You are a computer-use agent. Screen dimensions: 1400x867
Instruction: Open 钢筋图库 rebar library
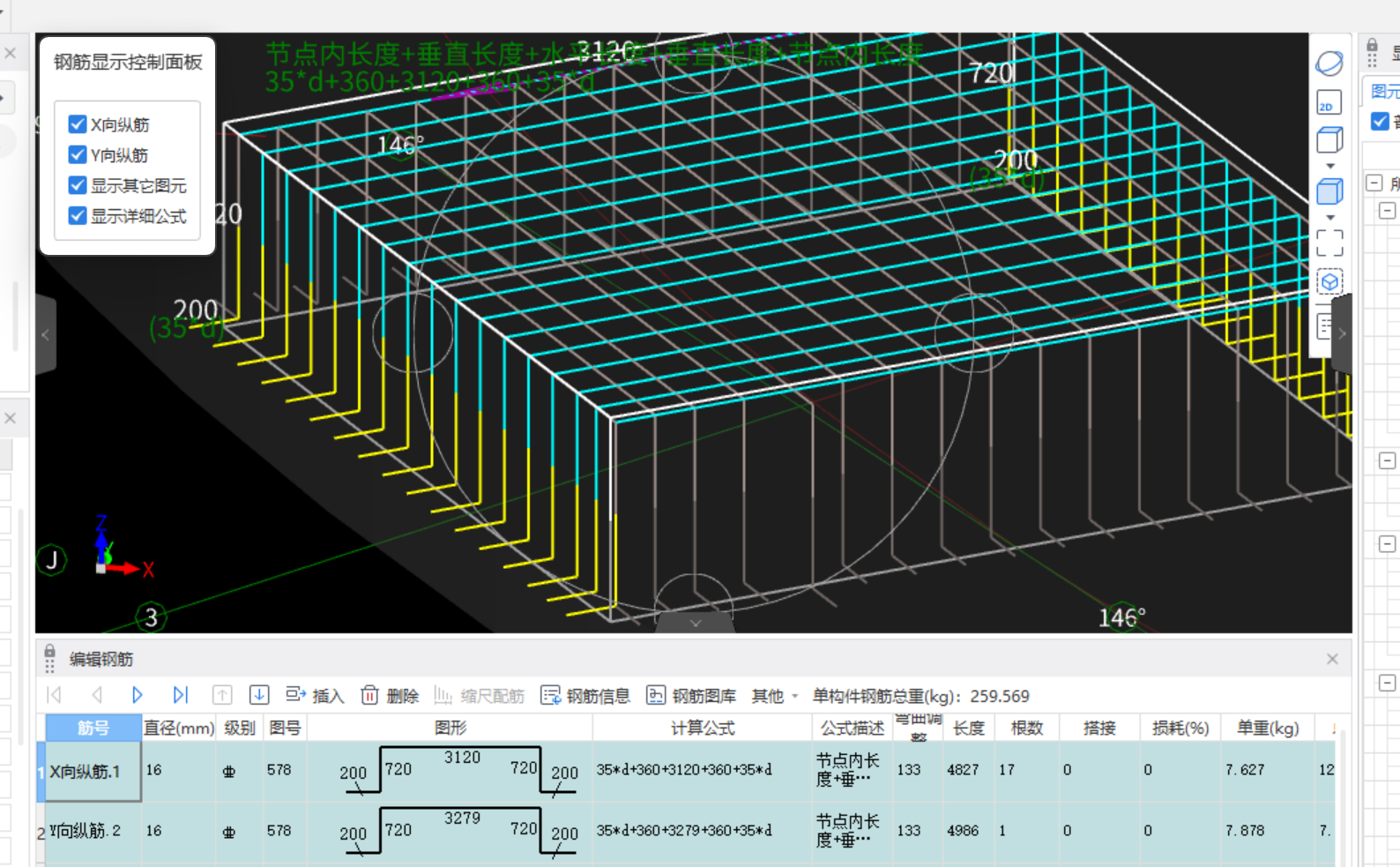[691, 696]
